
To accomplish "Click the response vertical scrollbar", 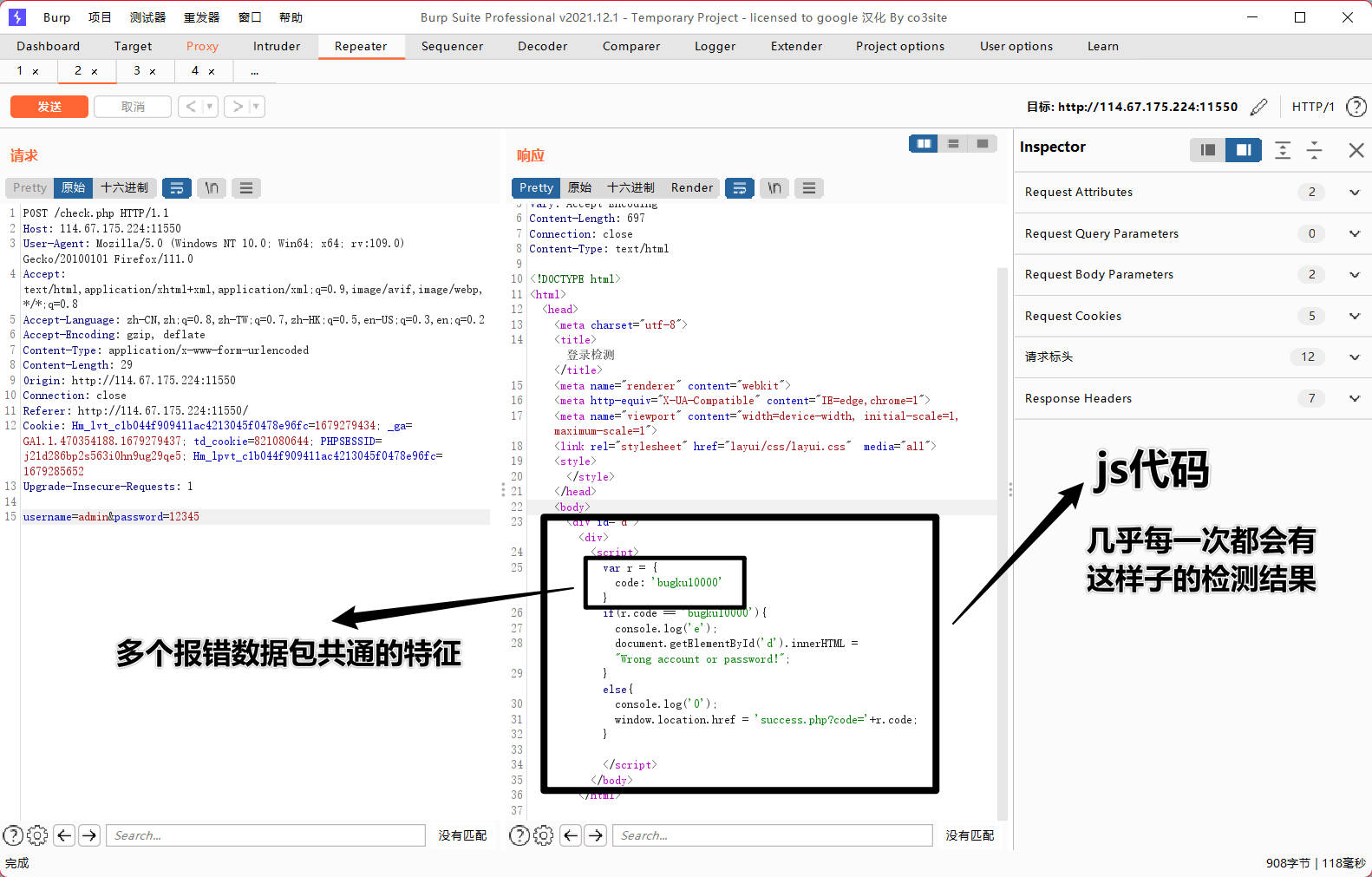I will [1003, 542].
